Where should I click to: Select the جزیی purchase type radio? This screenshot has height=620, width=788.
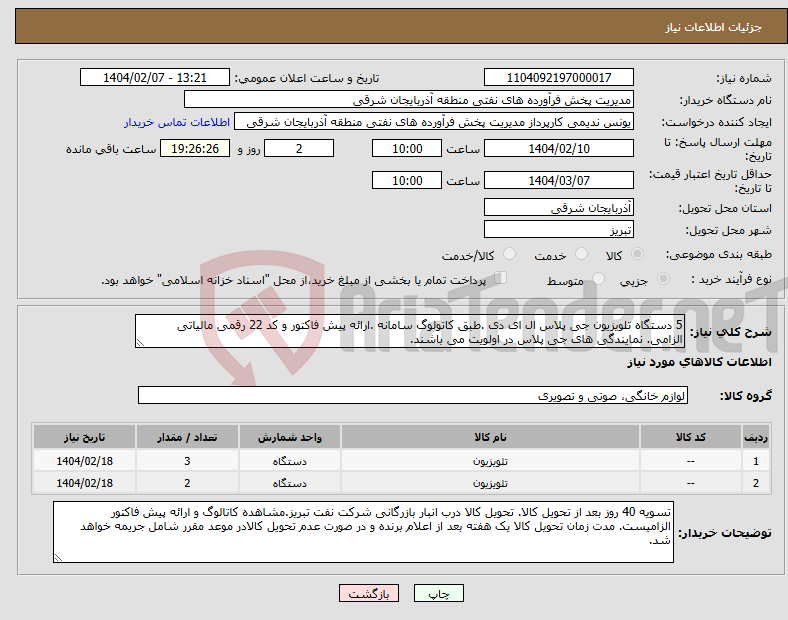click(x=663, y=278)
